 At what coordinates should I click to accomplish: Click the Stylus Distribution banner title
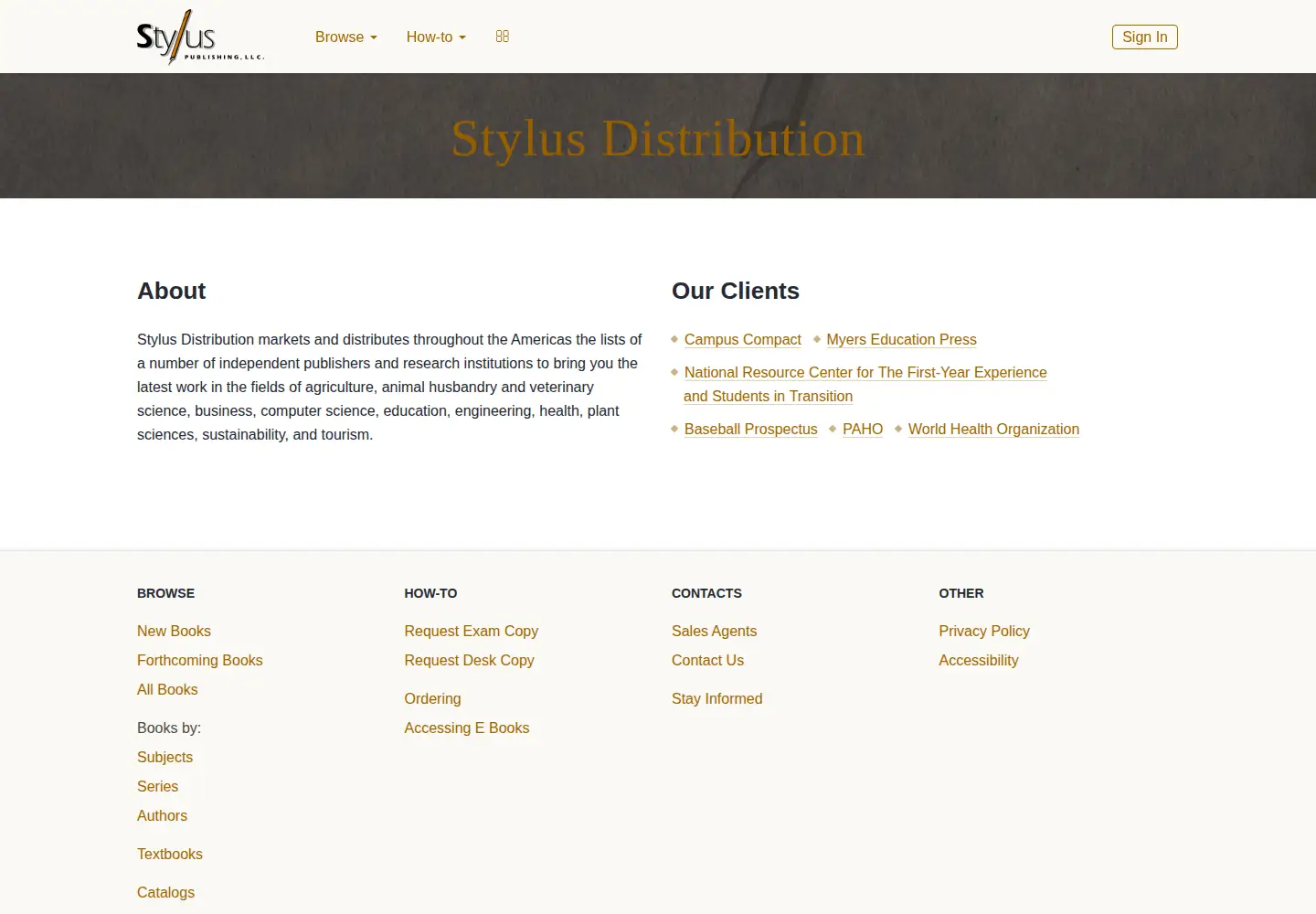click(658, 138)
